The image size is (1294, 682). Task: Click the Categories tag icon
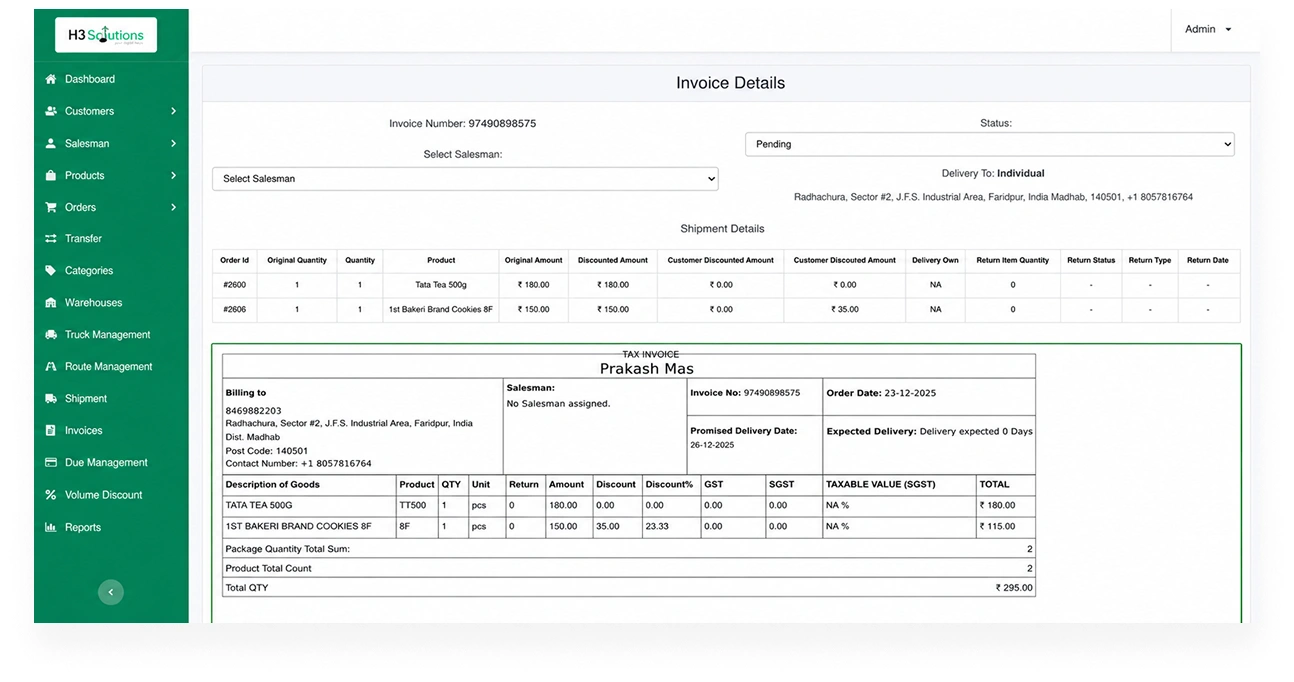(x=51, y=271)
